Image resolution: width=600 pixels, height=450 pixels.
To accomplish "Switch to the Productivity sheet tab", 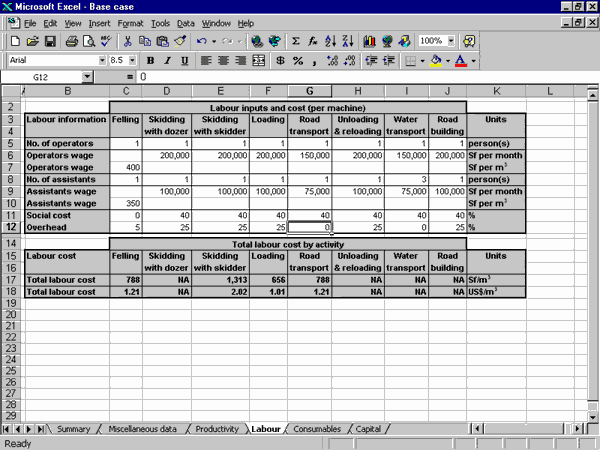I will [216, 429].
